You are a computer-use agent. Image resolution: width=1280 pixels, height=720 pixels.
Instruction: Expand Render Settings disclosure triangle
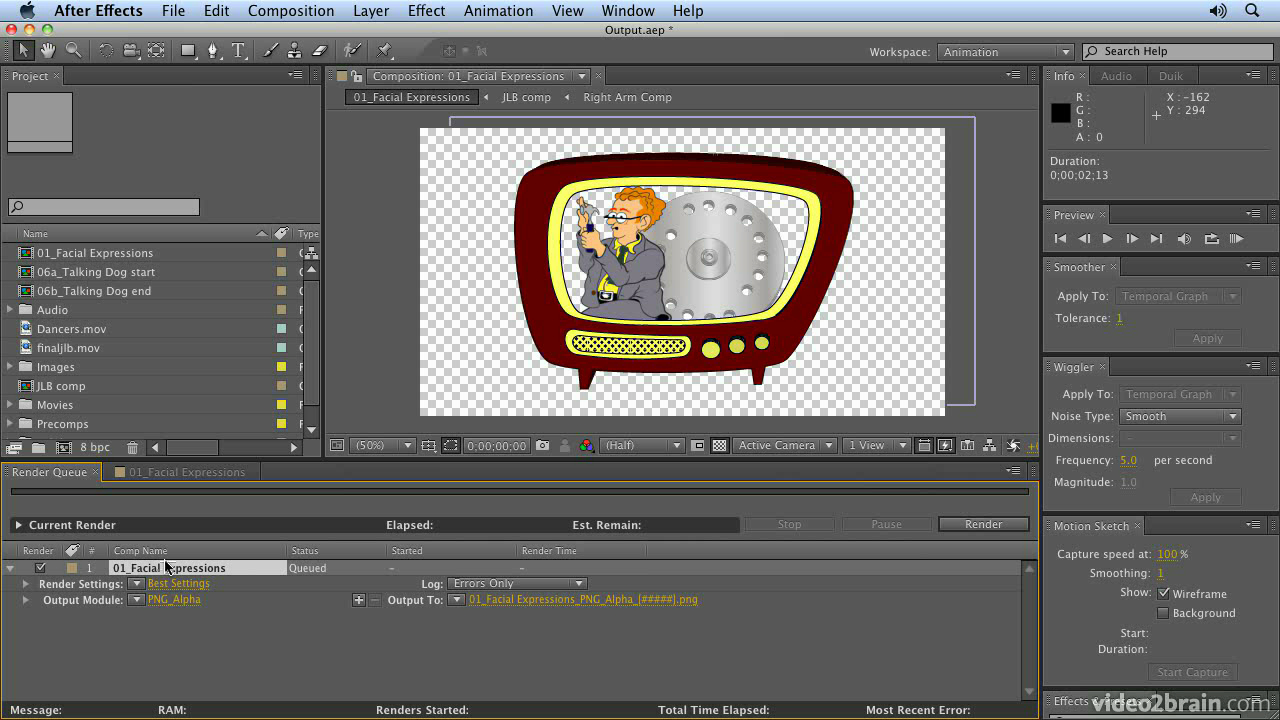26,584
